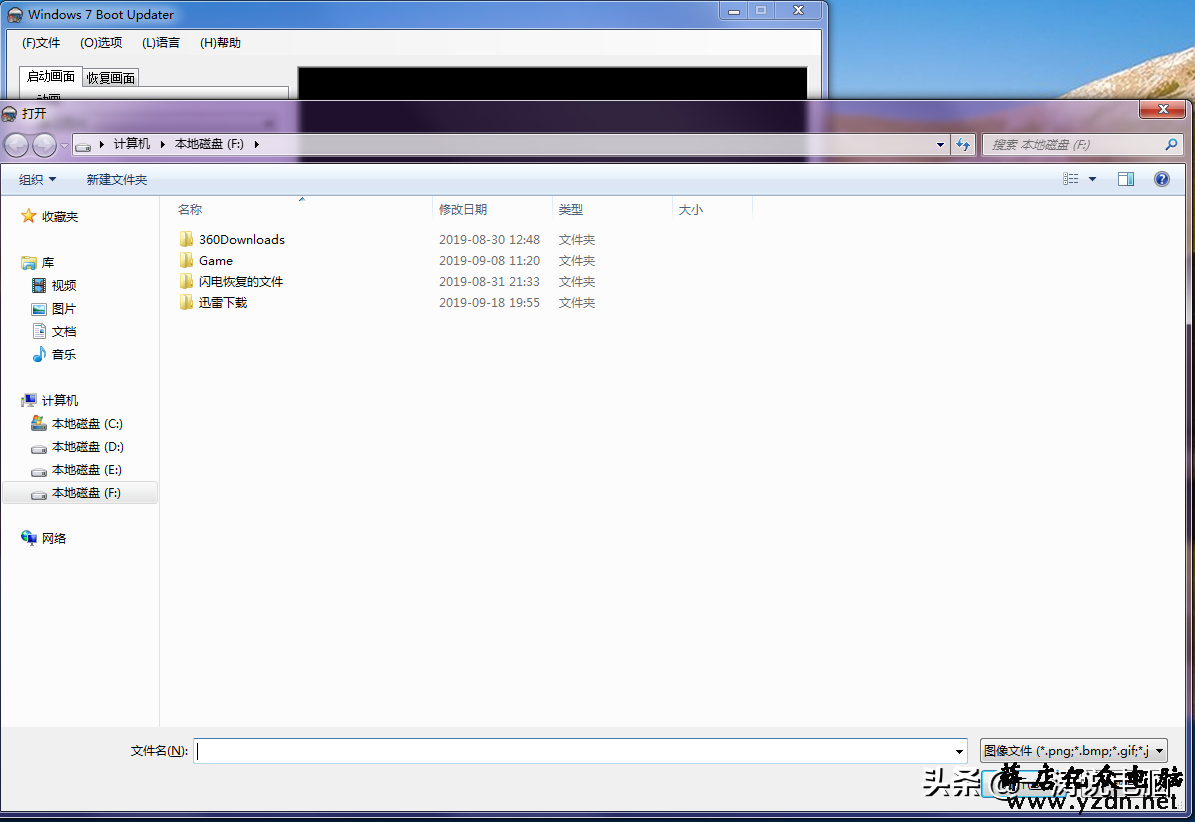This screenshot has height=822, width=1195.
Task: Open the 视频 library
Action: click(x=63, y=286)
